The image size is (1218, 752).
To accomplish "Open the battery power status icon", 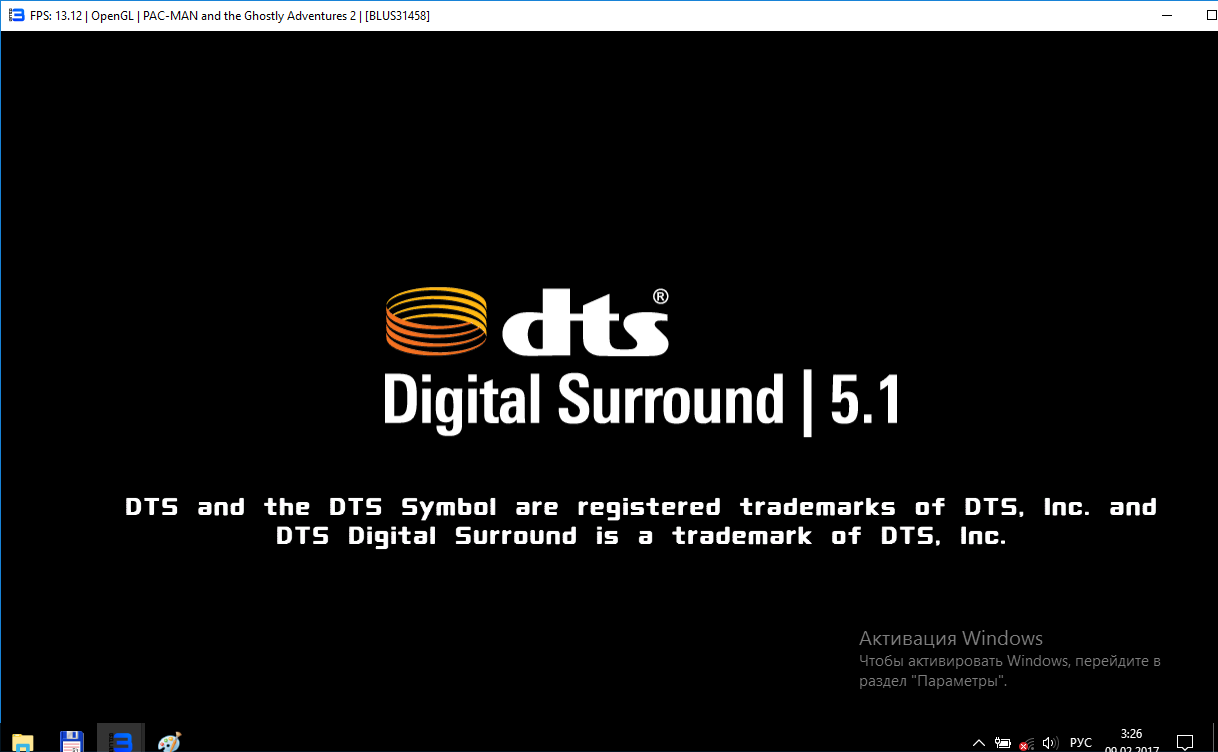I will [x=1002, y=743].
